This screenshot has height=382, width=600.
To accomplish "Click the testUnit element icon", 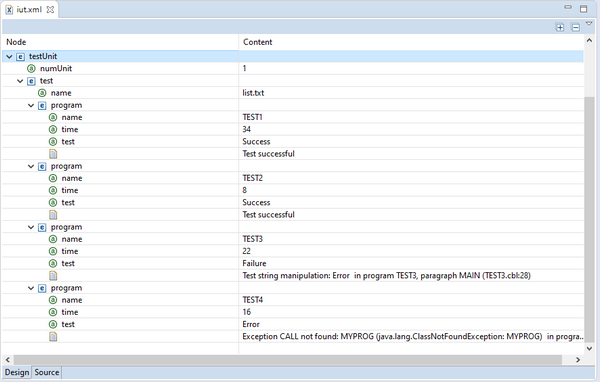I will pos(20,57).
